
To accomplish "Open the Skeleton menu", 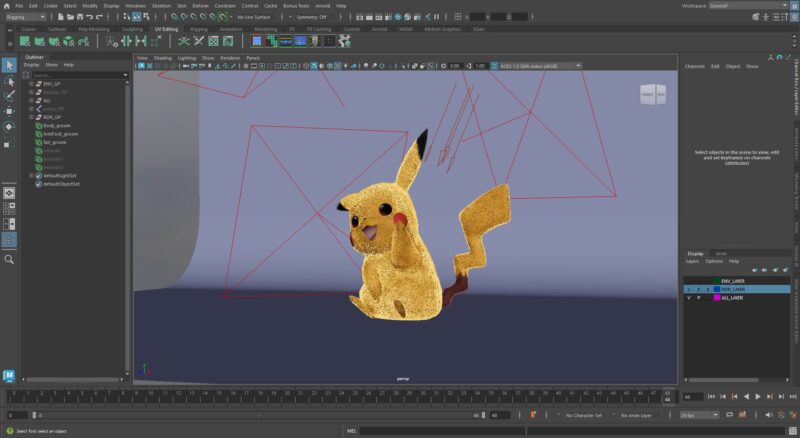I will [x=161, y=5].
